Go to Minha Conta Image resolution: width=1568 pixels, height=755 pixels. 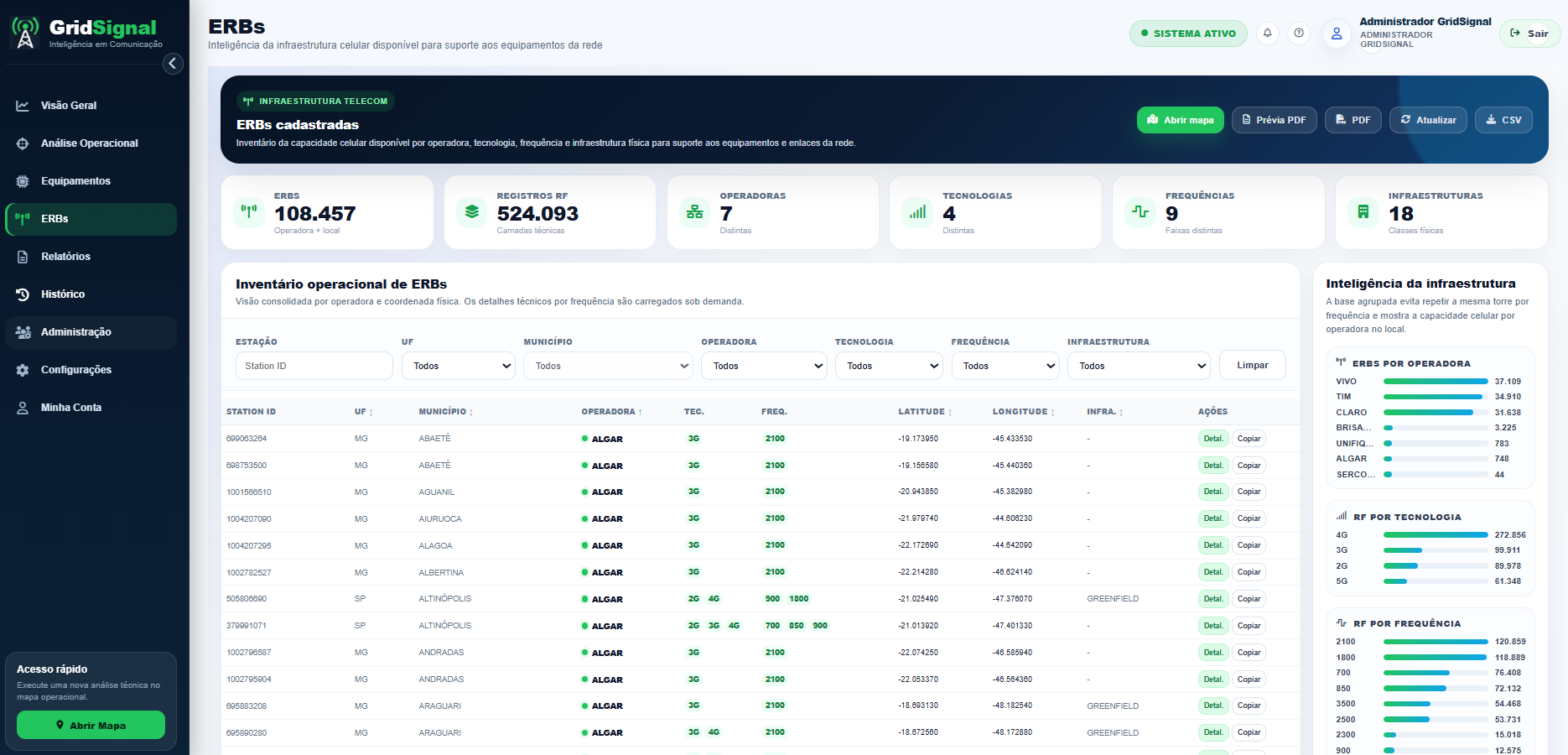[x=91, y=408]
